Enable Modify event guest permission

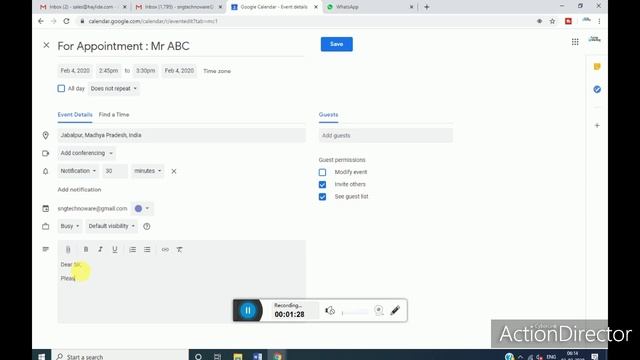[x=322, y=172]
